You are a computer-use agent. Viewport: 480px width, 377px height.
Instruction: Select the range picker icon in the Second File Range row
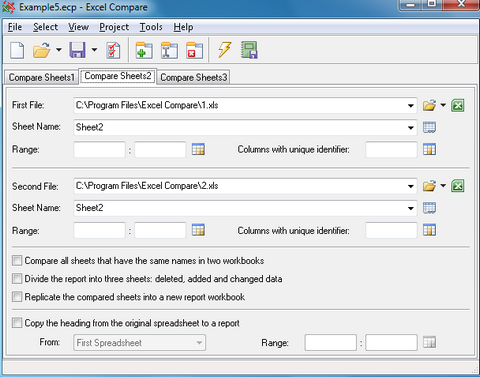coord(198,230)
